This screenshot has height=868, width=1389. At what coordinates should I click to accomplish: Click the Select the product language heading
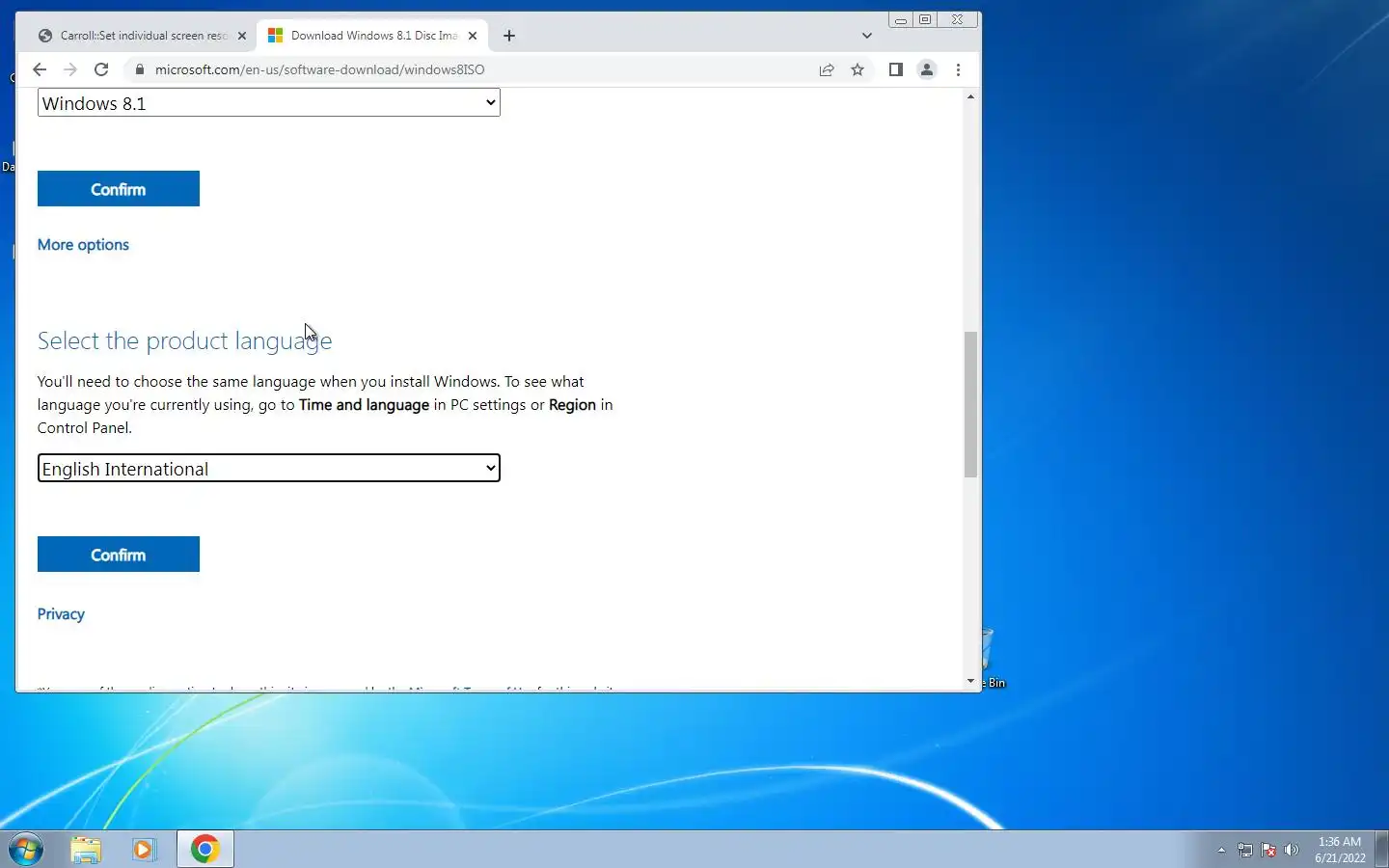(184, 340)
